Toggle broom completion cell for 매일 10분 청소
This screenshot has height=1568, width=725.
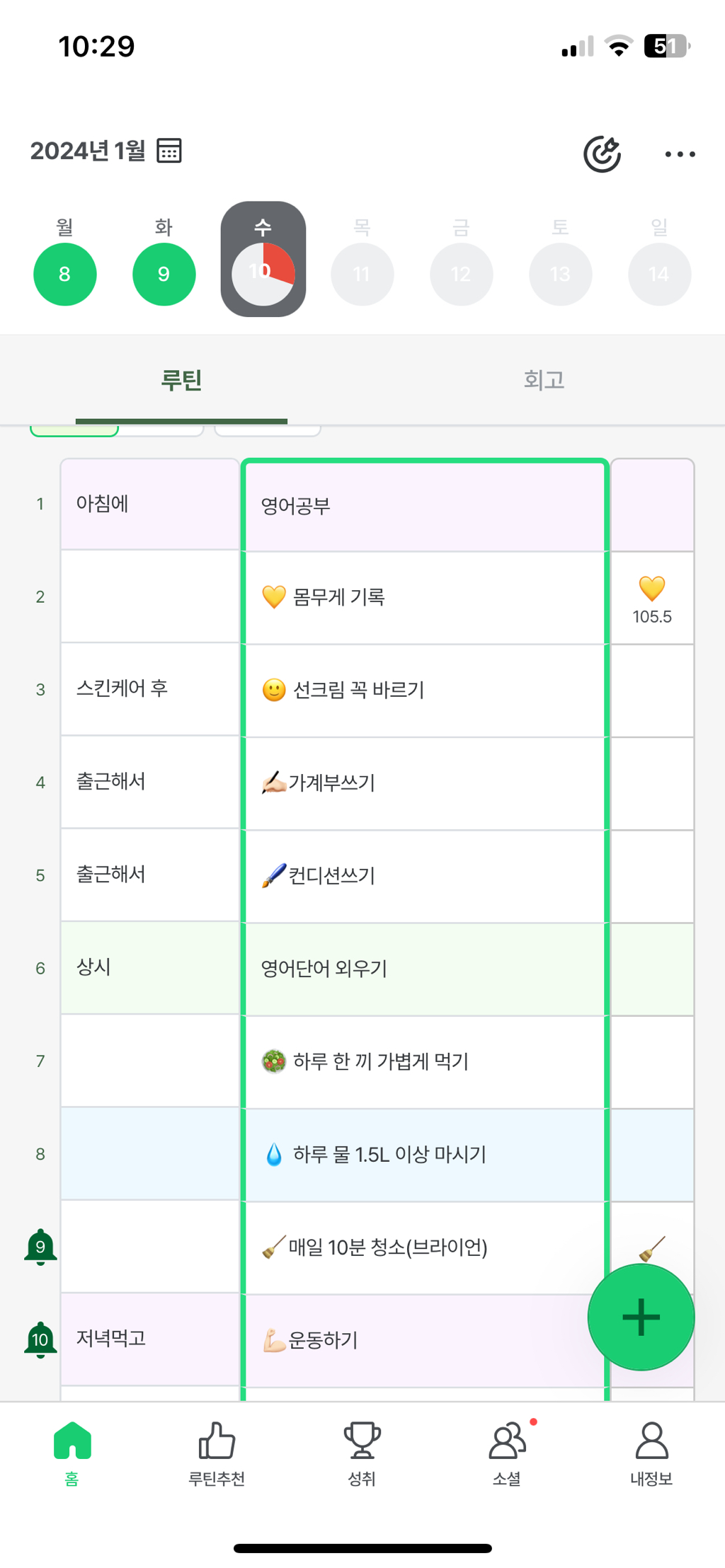pos(652,1245)
